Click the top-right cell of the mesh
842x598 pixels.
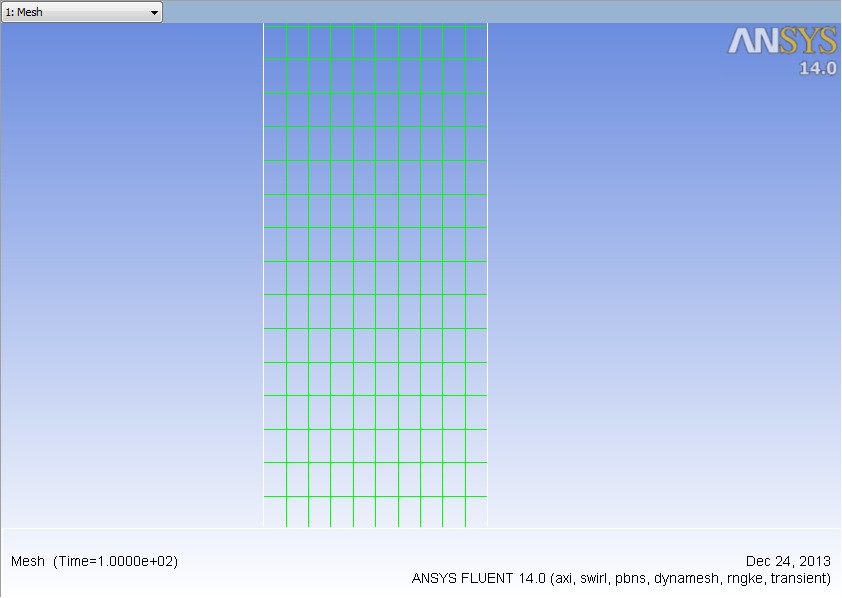click(x=476, y=42)
